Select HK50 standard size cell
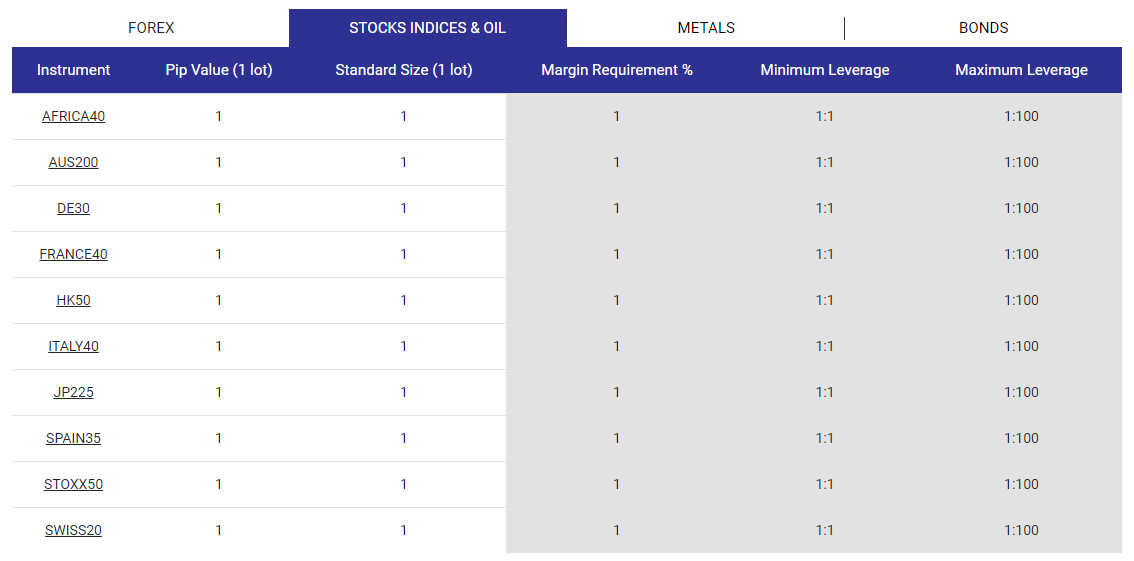Screen dimensions: 1134x561 coord(404,300)
